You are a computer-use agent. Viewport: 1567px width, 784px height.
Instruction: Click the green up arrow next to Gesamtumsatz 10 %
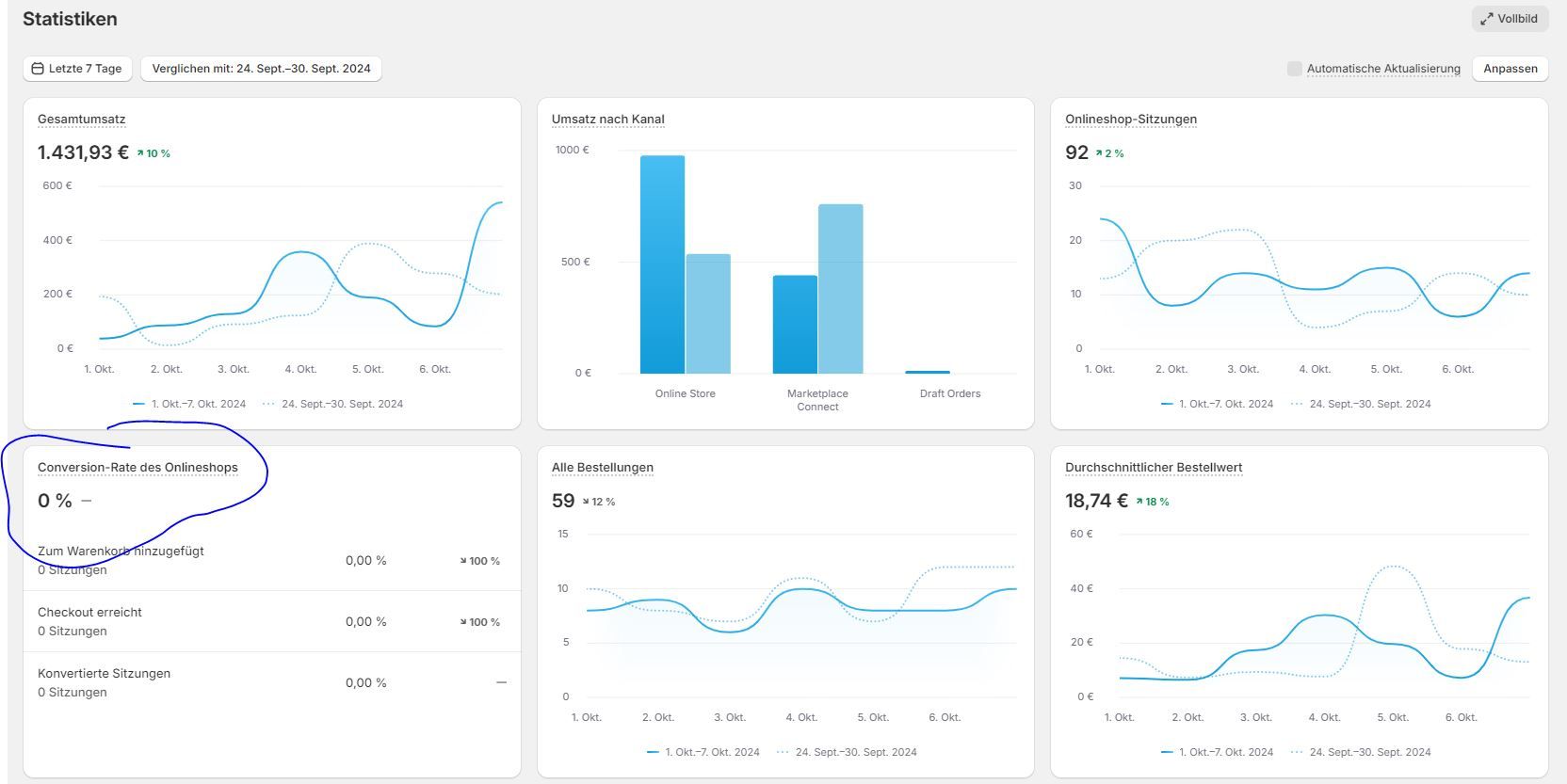[140, 153]
